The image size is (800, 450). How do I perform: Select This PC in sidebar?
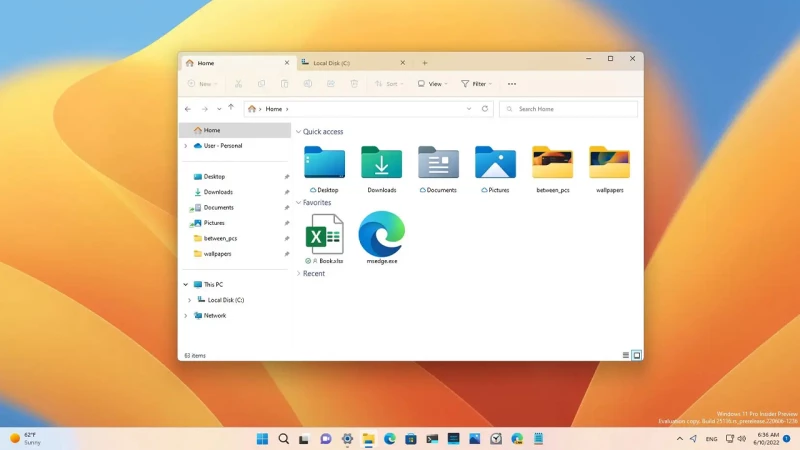213,285
